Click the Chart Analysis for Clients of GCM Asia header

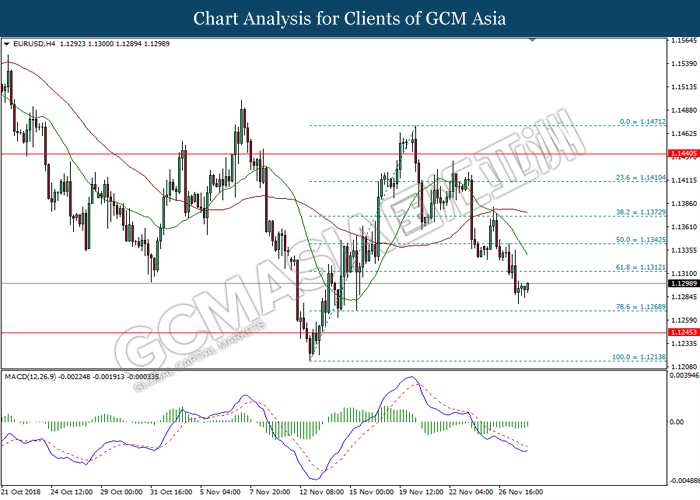point(350,19)
